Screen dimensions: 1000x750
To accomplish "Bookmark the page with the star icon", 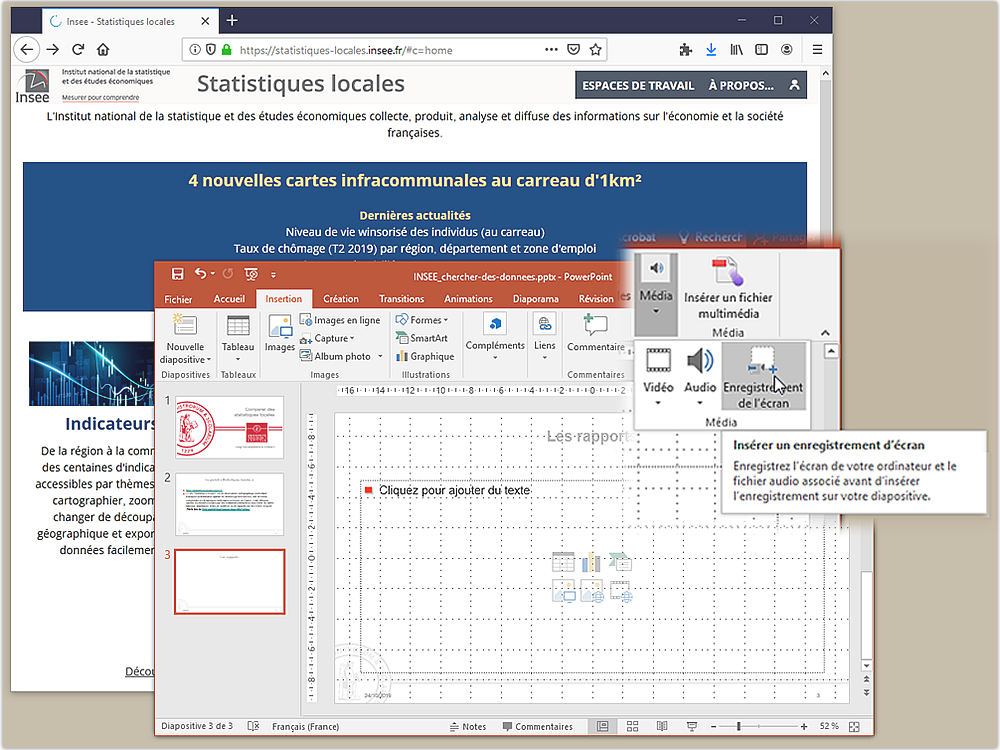I will coord(596,50).
